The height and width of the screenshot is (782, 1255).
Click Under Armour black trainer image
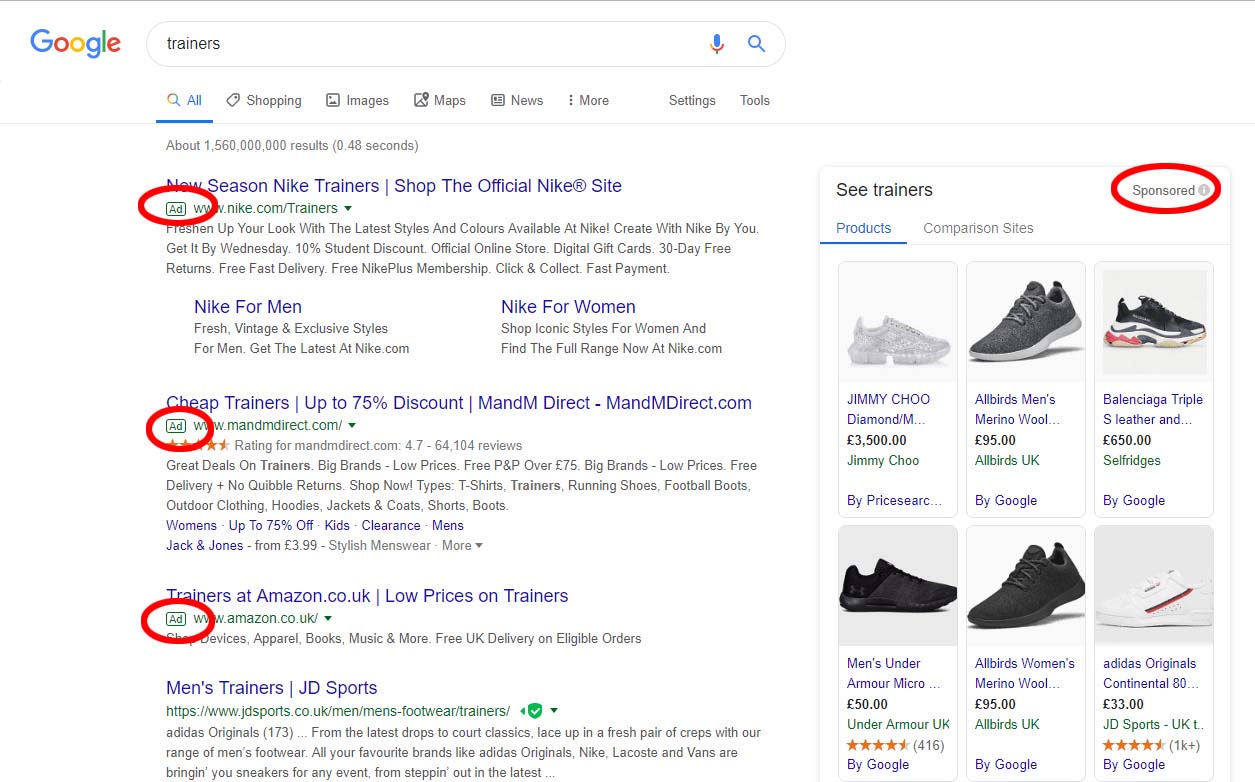pyautogui.click(x=898, y=587)
